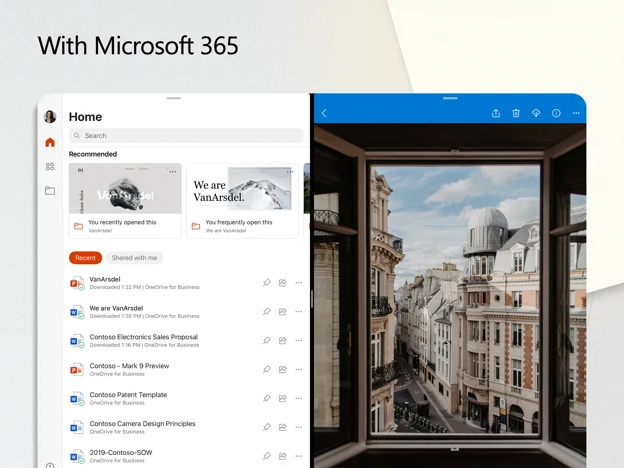Switch to Shared with me tab
Viewport: 624px width, 468px height.
[134, 258]
